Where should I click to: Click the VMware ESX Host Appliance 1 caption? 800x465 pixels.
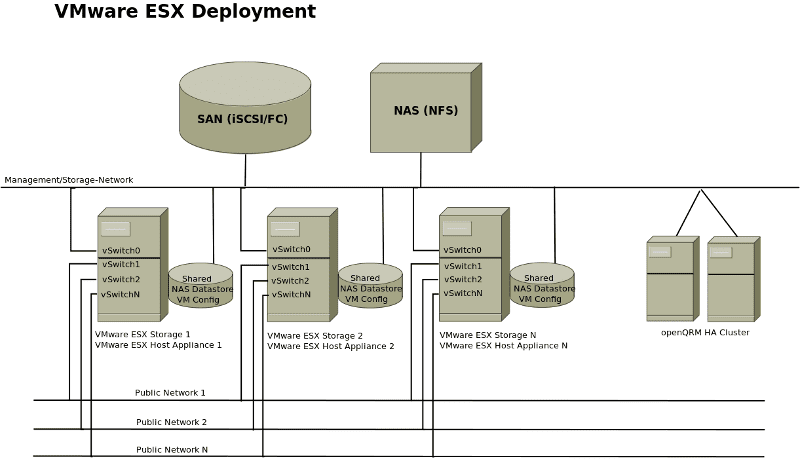pos(159,345)
